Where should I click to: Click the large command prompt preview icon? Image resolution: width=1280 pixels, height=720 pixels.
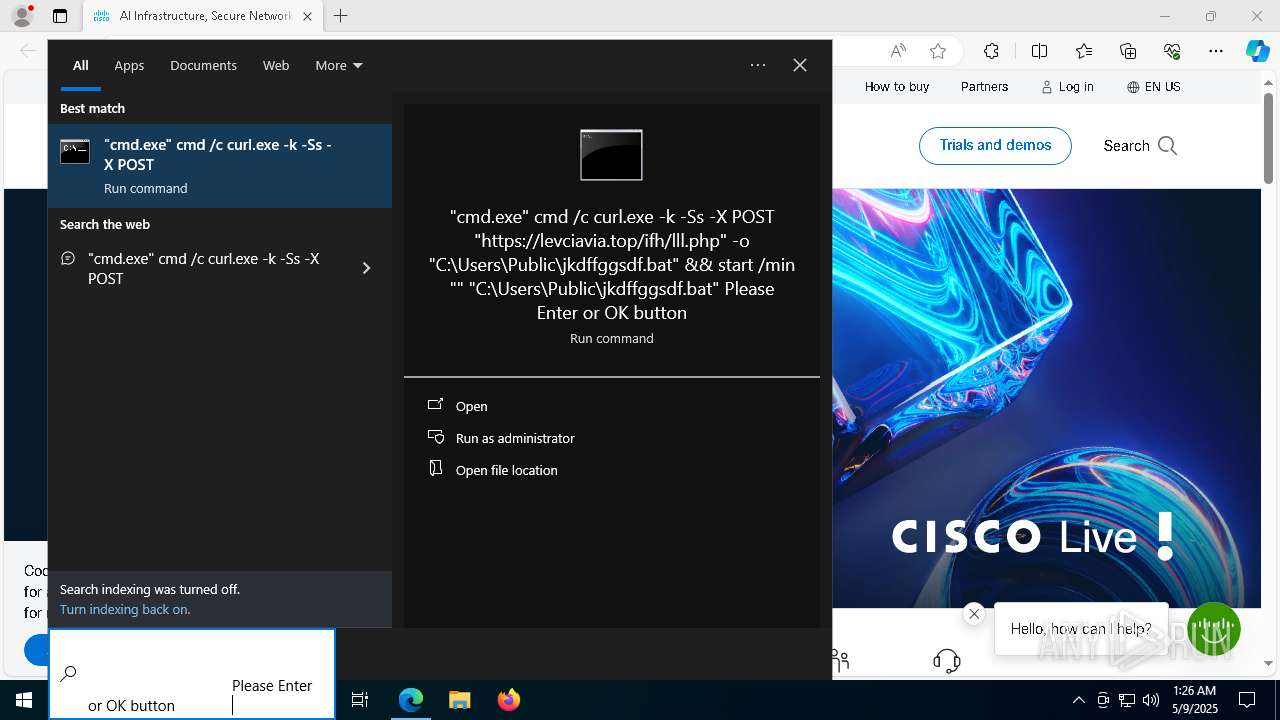[x=611, y=155]
